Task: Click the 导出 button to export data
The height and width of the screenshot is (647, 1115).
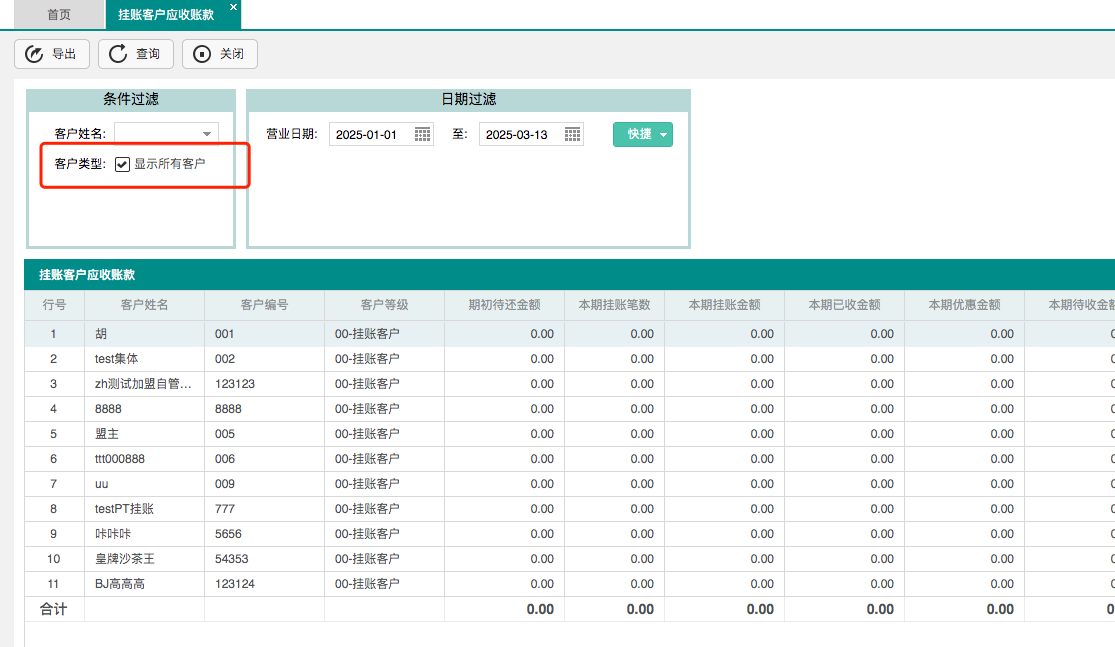Action: point(51,54)
